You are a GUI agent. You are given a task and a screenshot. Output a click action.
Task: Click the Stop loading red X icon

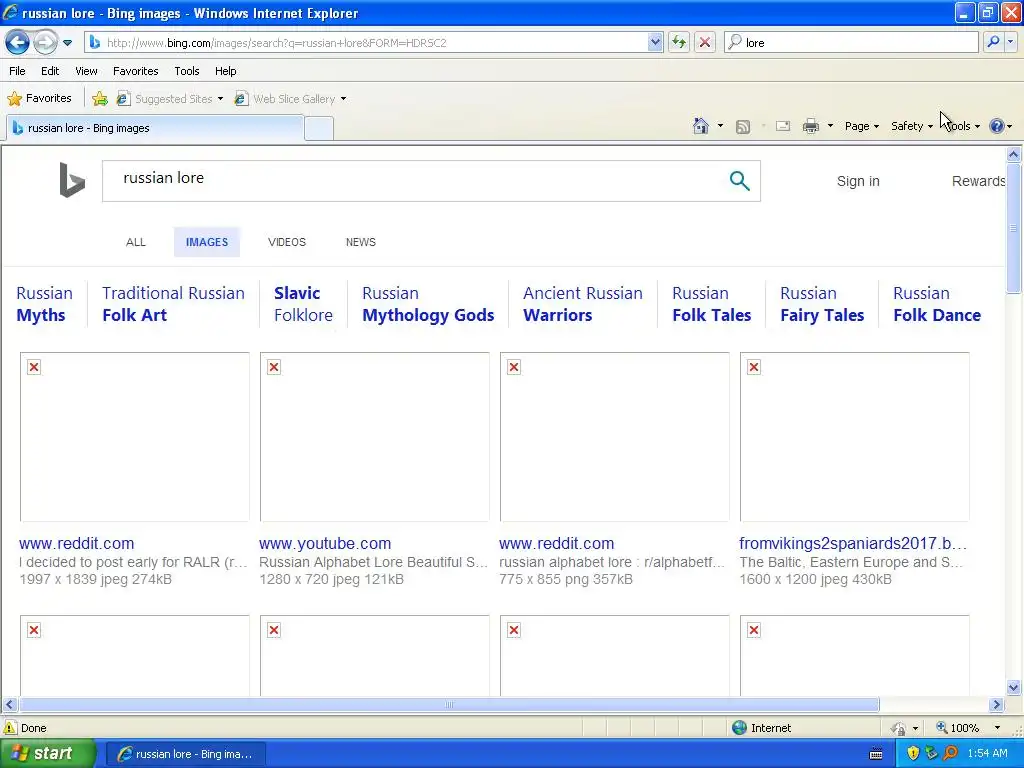[x=705, y=43]
